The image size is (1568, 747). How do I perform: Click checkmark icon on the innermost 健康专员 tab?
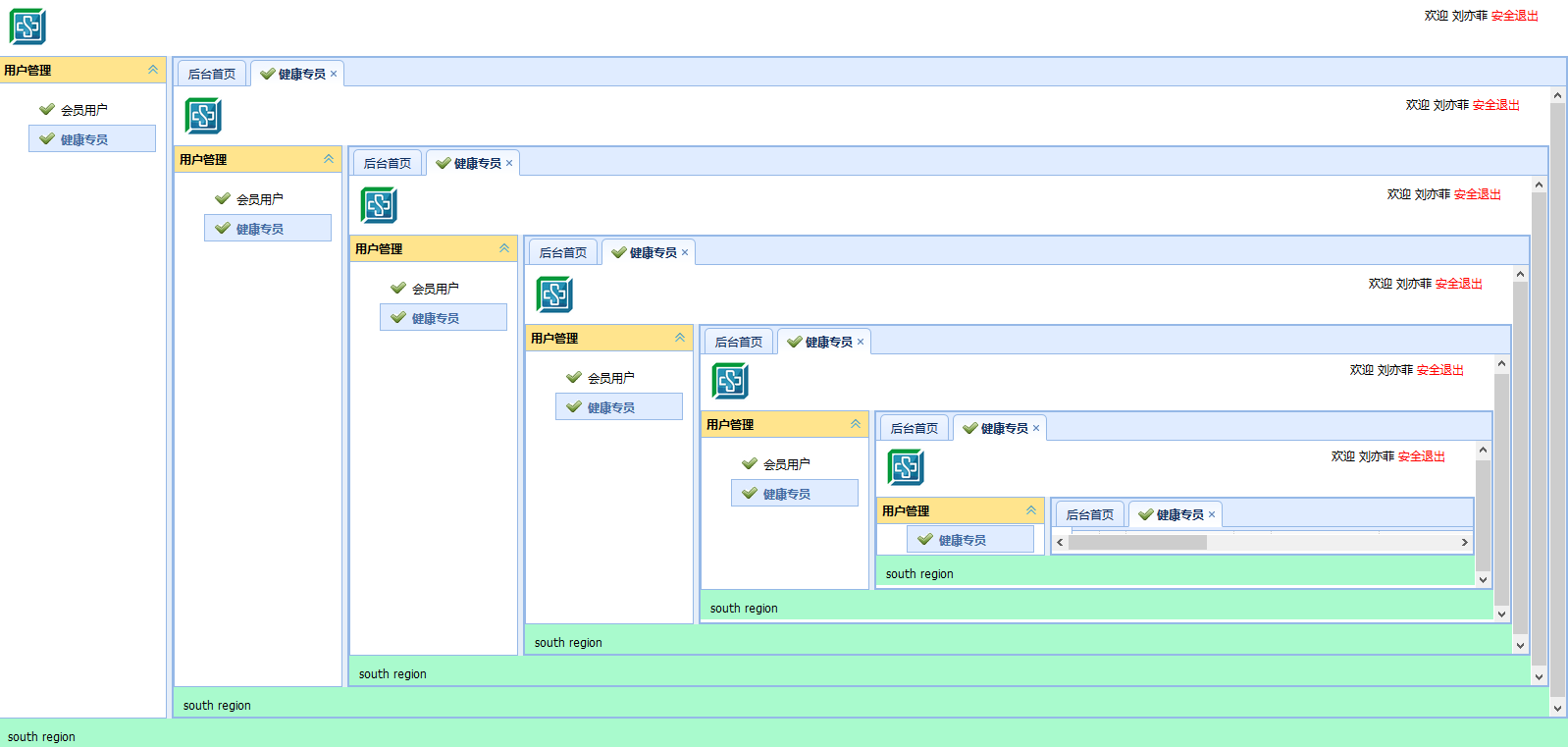tap(1145, 514)
